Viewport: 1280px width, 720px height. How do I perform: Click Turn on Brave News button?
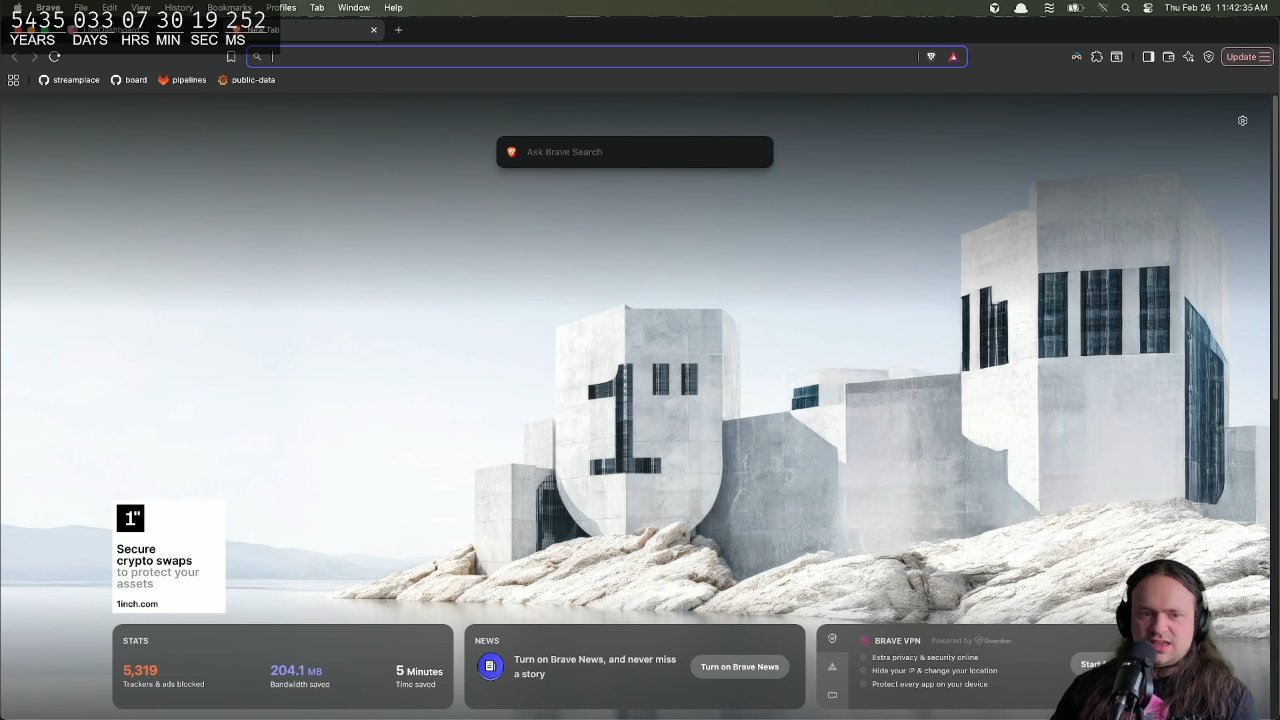pos(739,667)
